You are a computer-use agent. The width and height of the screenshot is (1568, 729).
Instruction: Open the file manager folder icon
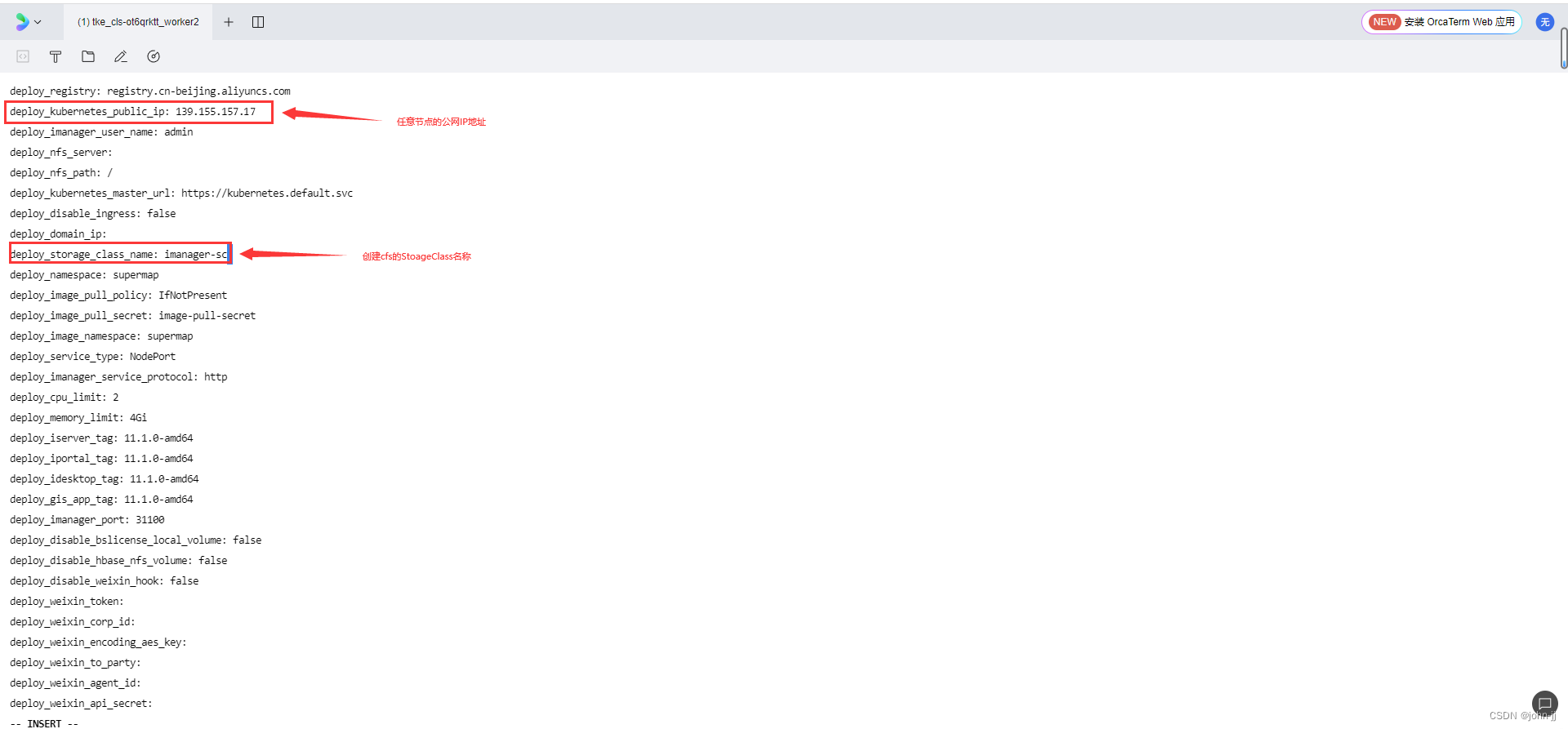88,56
